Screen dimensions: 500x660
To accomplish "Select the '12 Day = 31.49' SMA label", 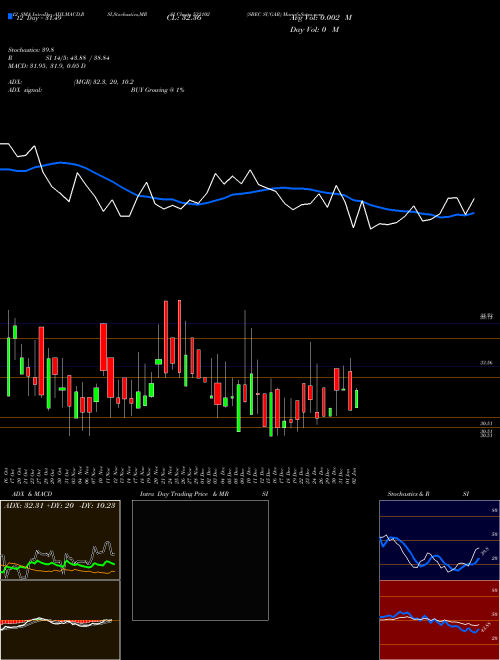I will click(39, 19).
